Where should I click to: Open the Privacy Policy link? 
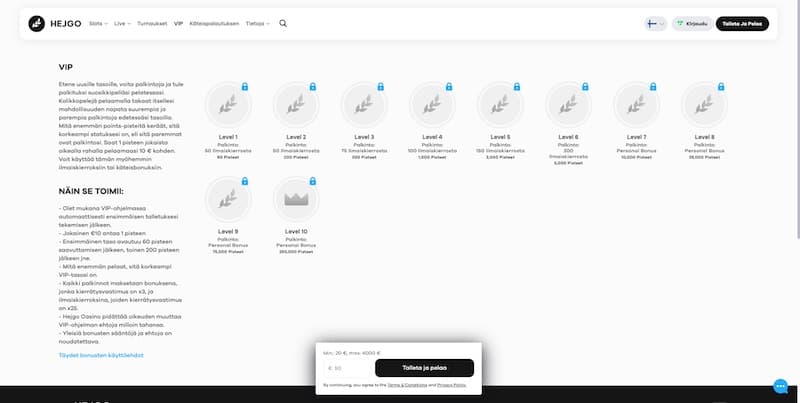point(452,385)
